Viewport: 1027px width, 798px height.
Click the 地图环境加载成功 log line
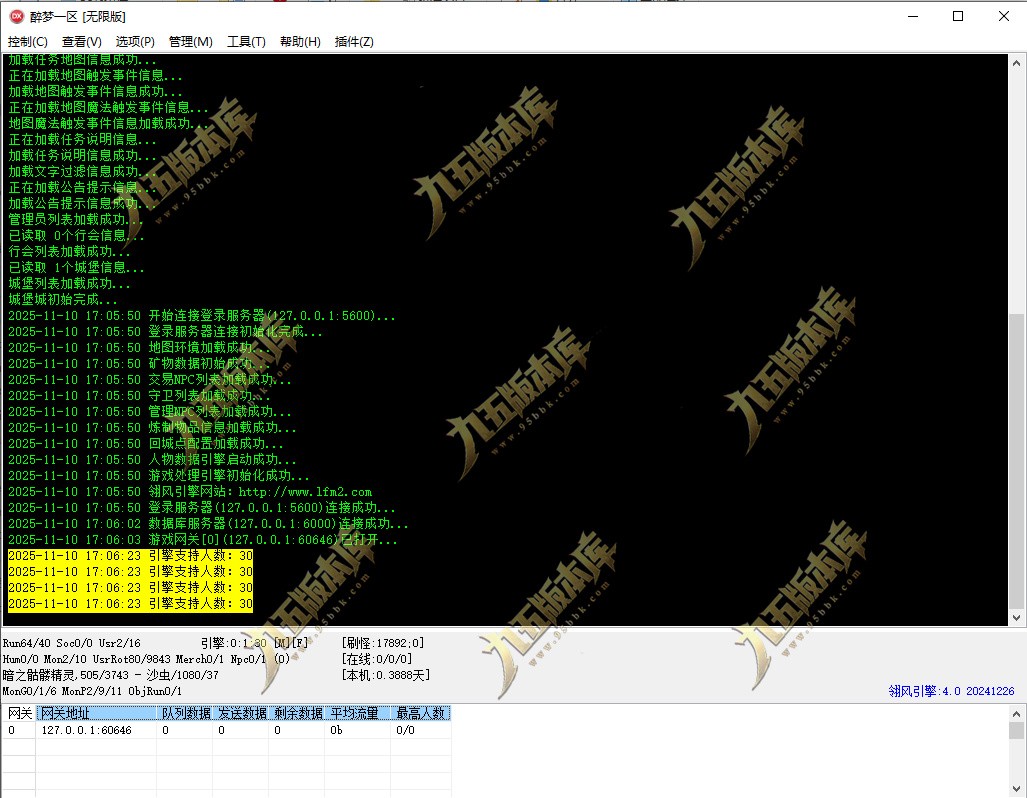pyautogui.click(x=139, y=348)
